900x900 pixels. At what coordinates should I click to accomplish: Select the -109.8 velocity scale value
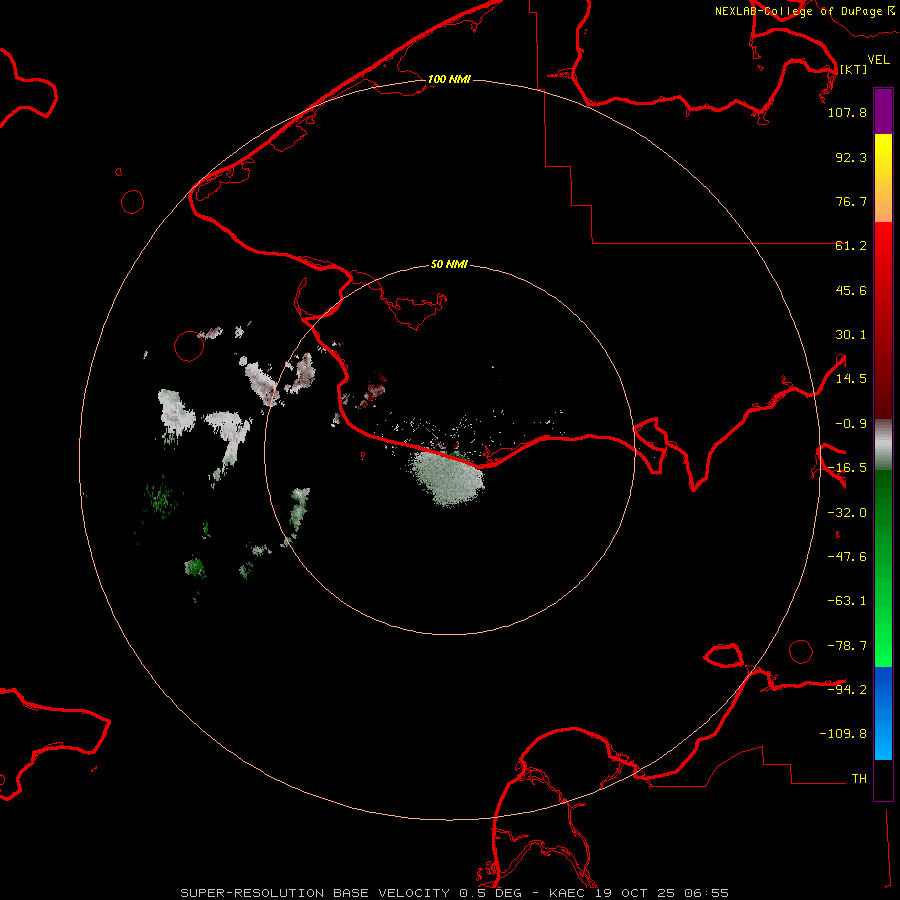tap(843, 734)
